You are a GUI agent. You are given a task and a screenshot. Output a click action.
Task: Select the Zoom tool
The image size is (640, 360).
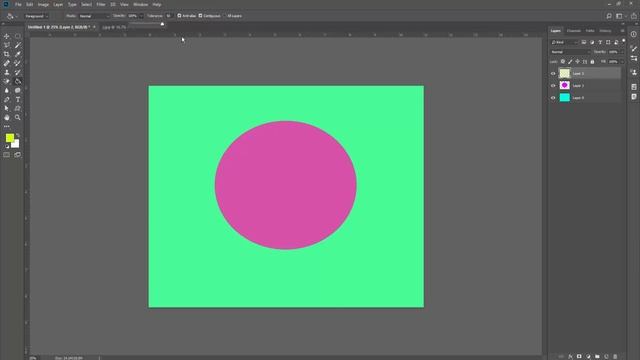click(18, 117)
